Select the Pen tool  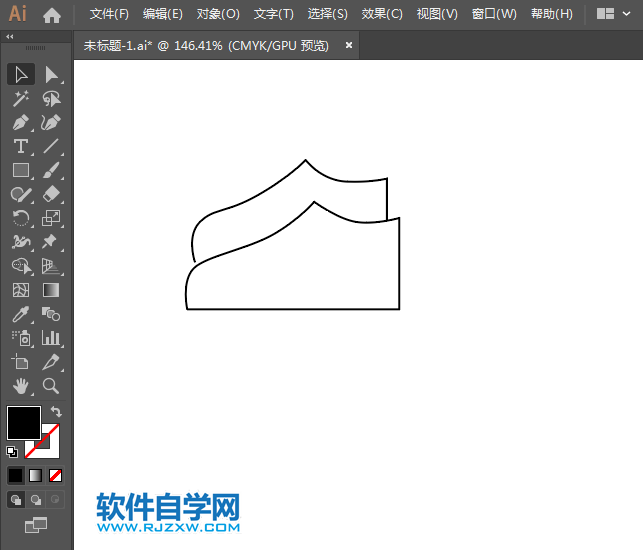tap(21, 122)
